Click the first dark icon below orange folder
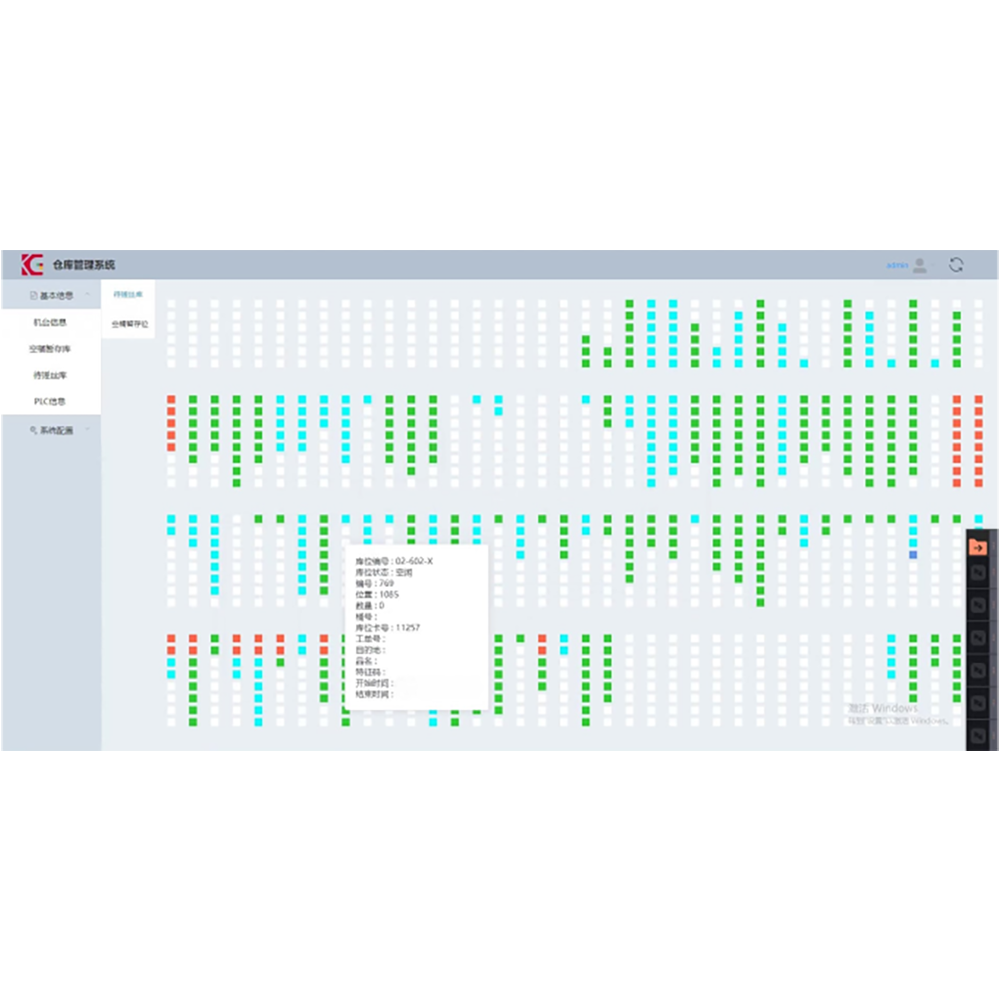Screen dimensions: 1000x1000 (979, 574)
